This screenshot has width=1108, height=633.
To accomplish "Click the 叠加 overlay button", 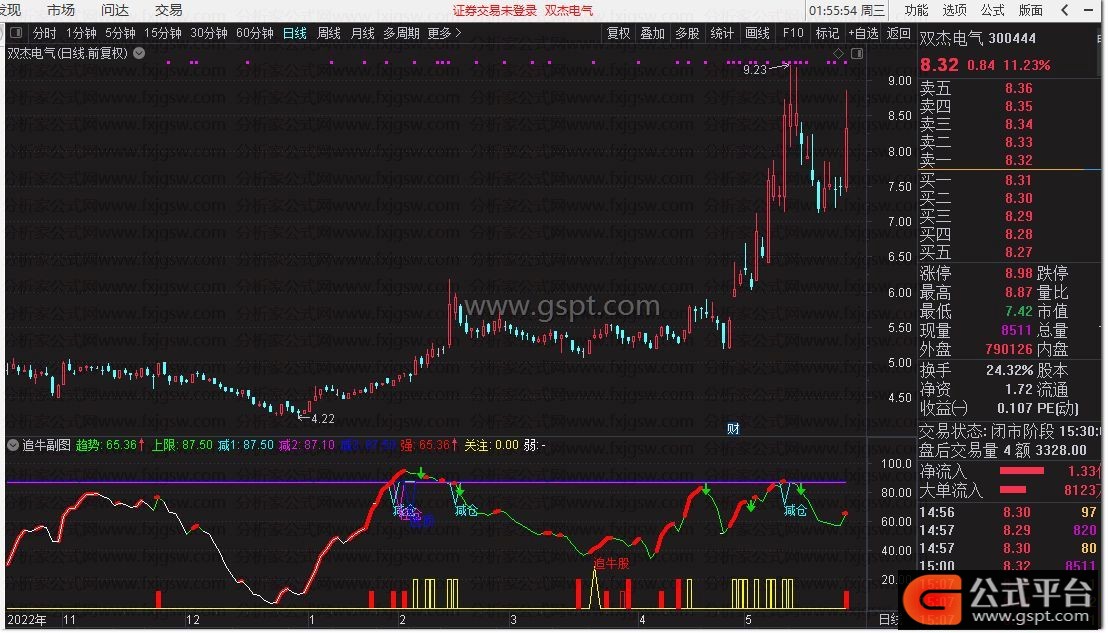I will coord(652,33).
